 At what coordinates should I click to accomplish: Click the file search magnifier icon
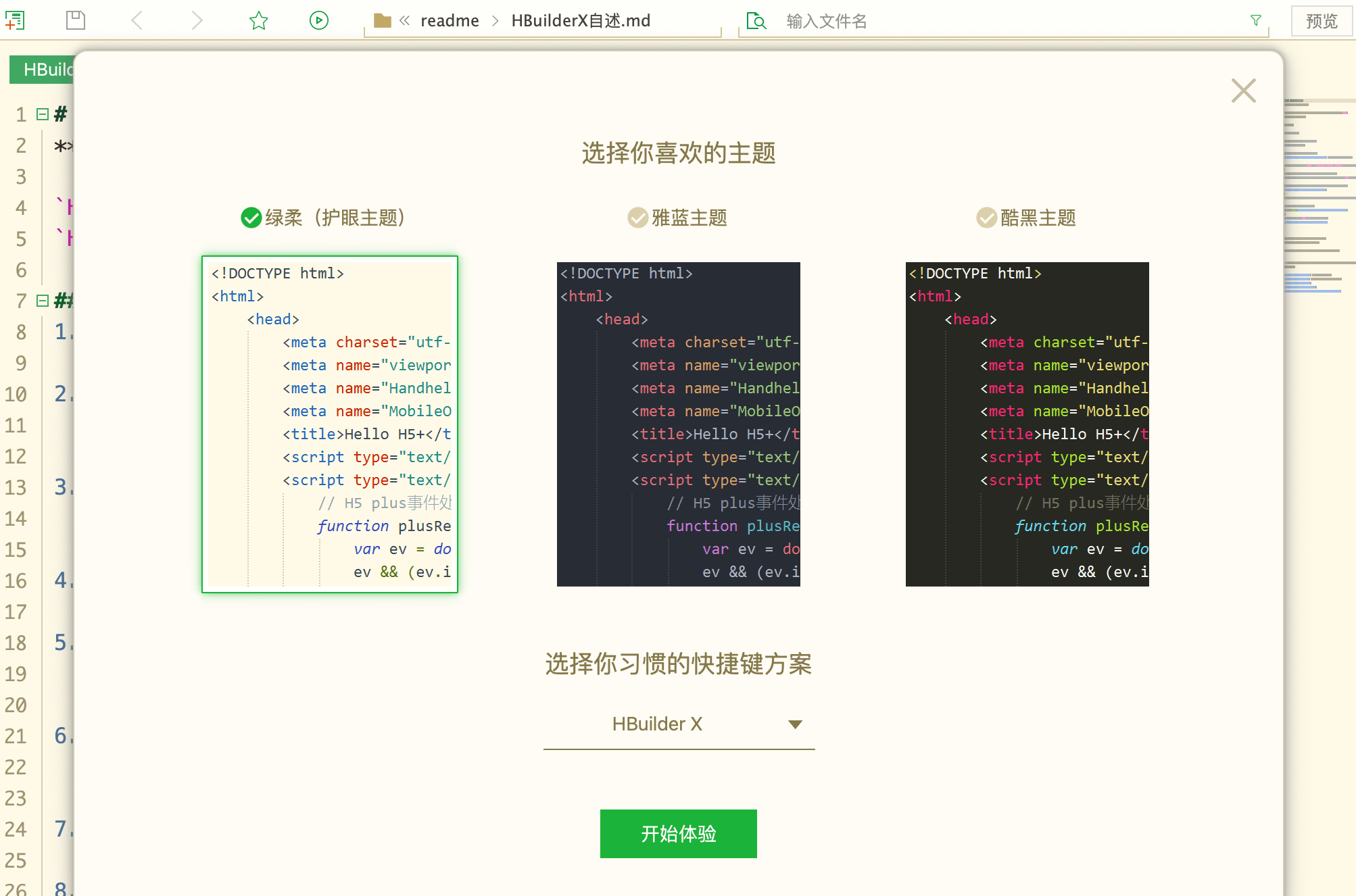[x=756, y=21]
